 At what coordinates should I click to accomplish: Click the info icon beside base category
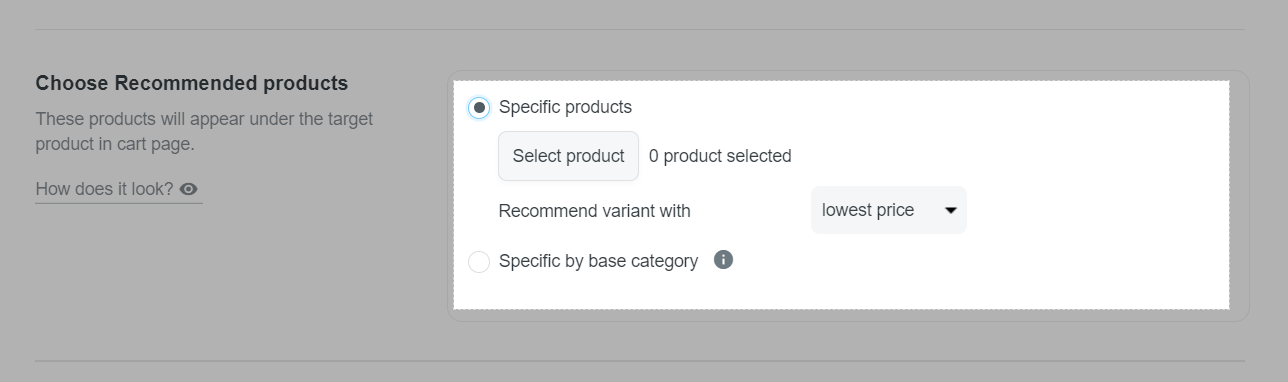point(724,260)
